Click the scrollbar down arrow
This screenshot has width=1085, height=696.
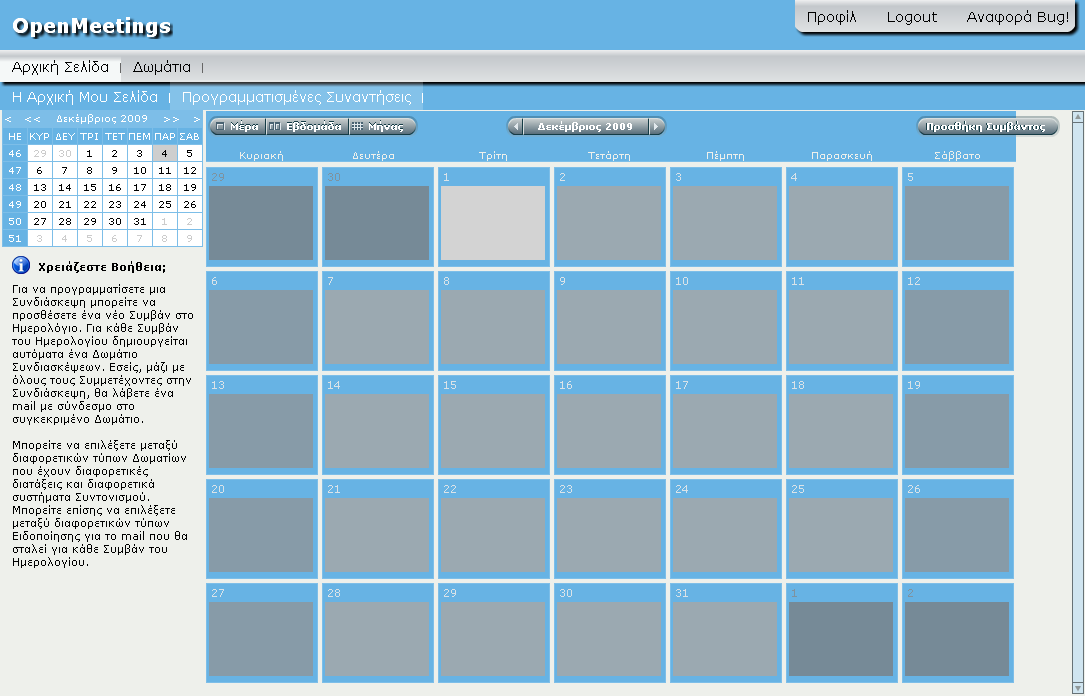coord(1078,688)
